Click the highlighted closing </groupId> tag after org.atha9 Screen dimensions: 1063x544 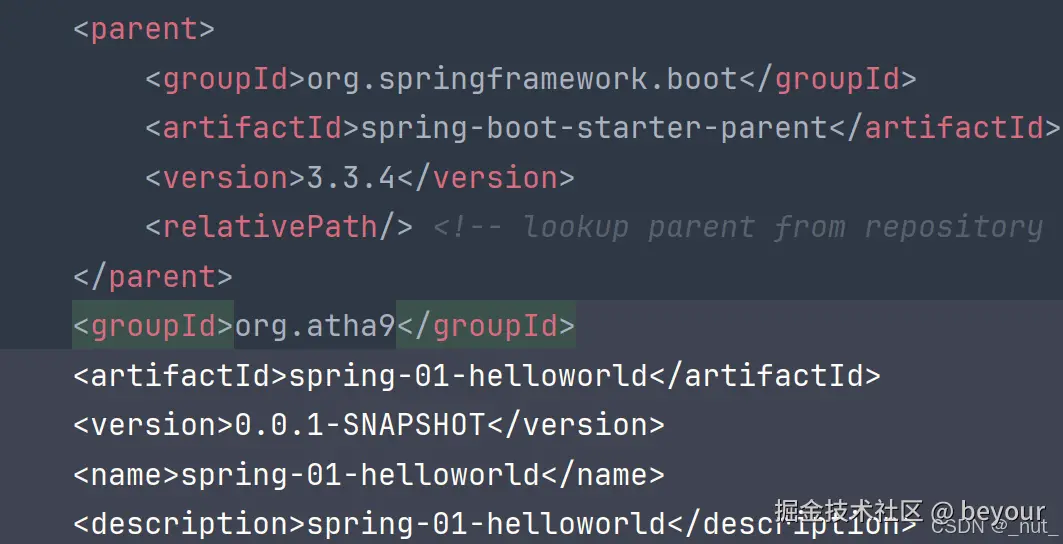[x=485, y=326]
